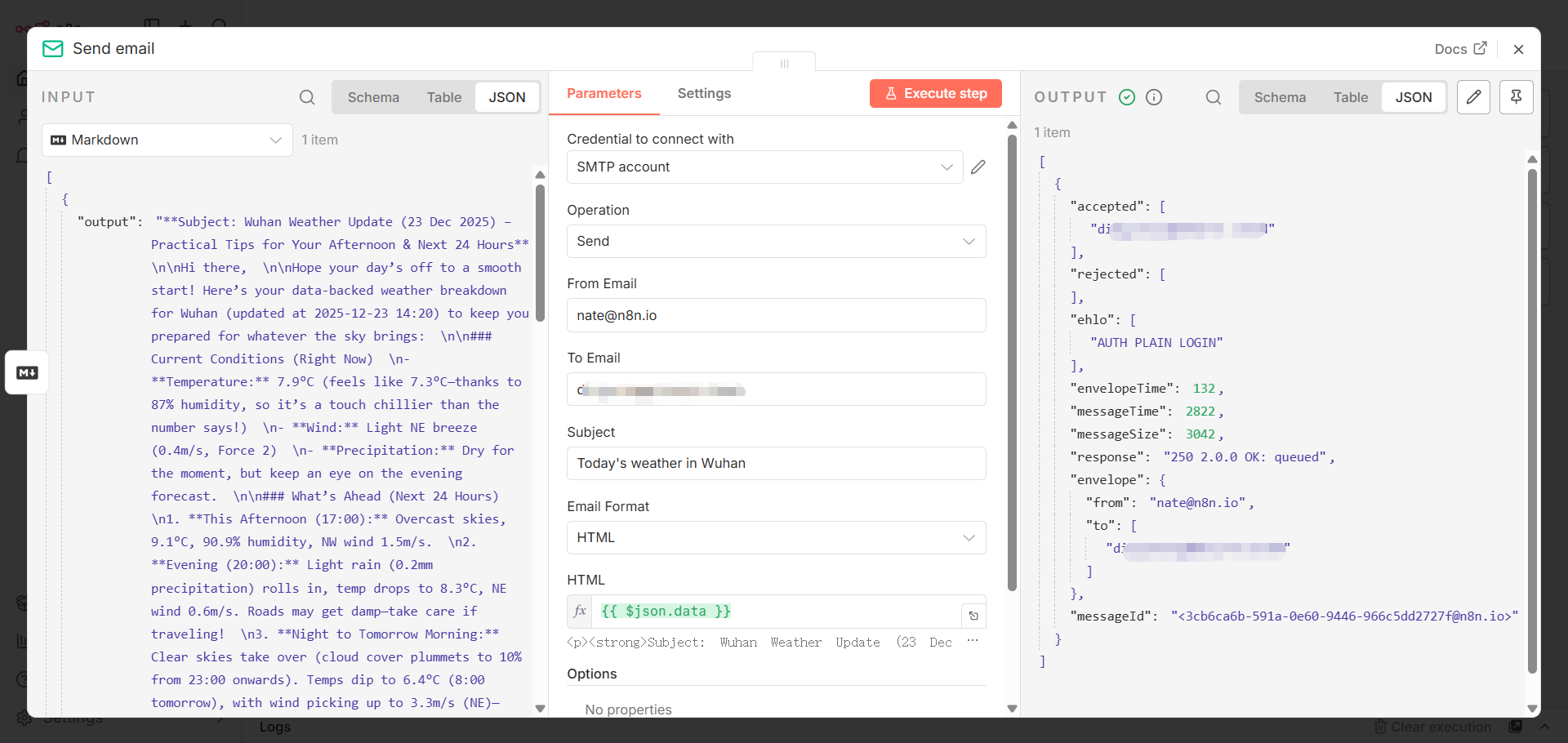1568x743 pixels.
Task: Open expression editor for HTML field
Action: click(973, 616)
